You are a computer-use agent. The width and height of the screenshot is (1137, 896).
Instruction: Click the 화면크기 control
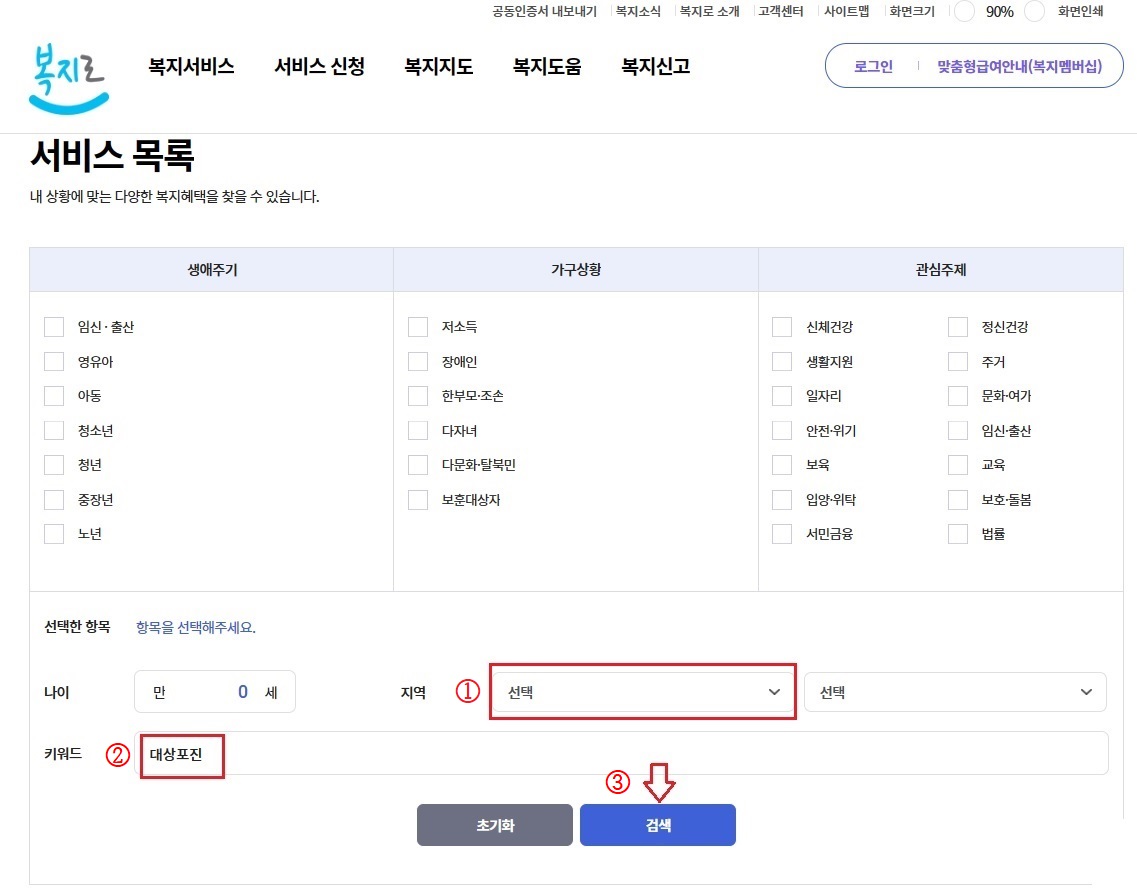[911, 12]
